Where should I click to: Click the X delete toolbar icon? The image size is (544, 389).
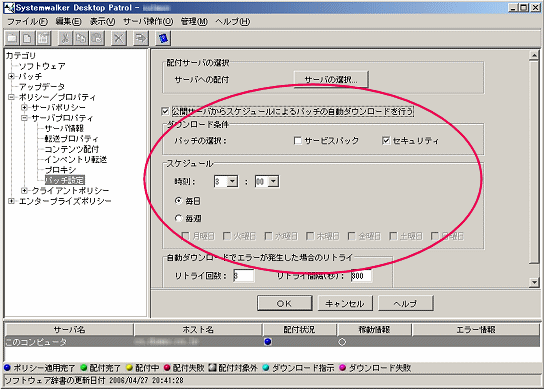click(119, 38)
